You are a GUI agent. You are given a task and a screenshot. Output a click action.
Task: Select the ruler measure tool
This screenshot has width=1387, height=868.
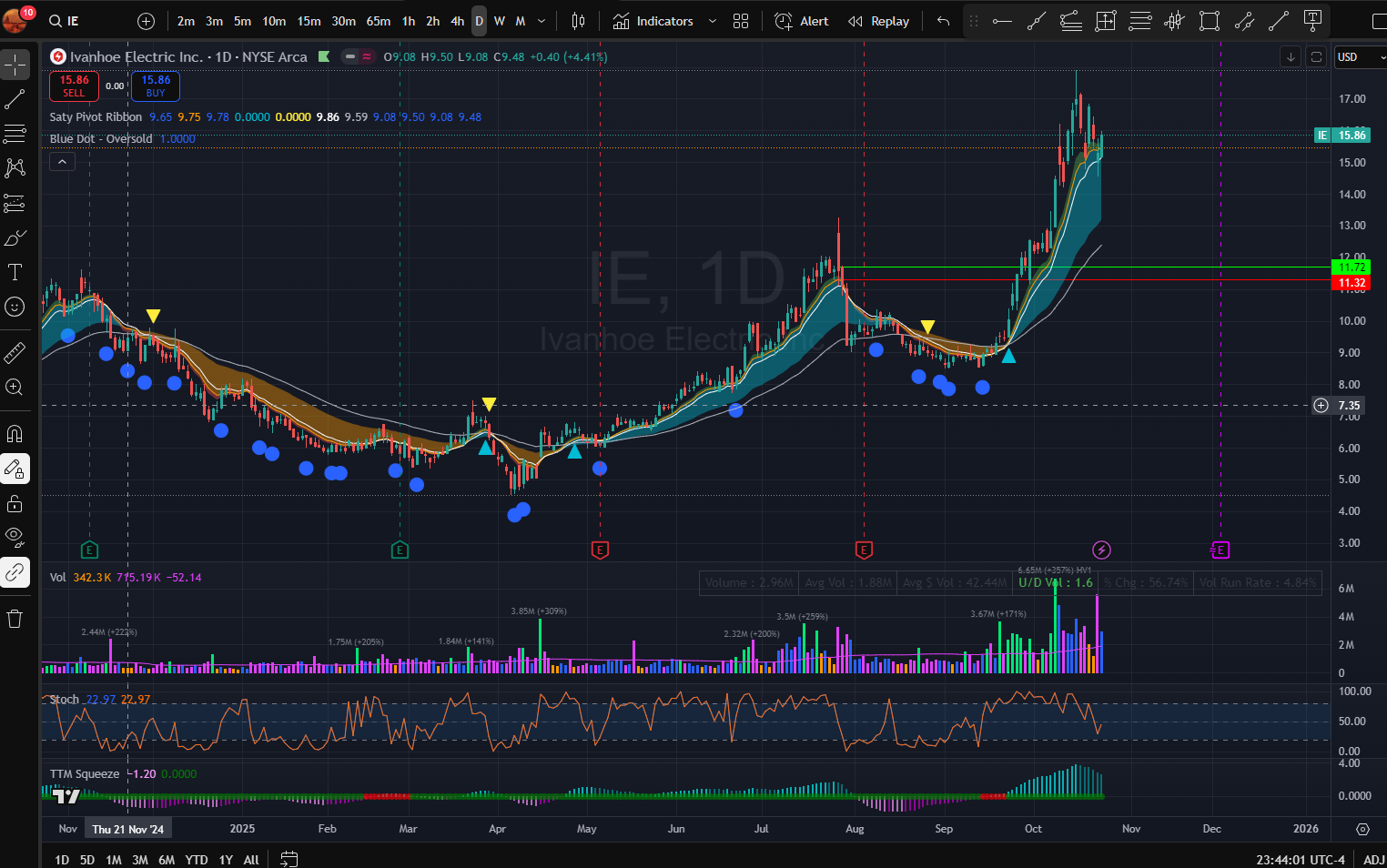pyautogui.click(x=15, y=352)
